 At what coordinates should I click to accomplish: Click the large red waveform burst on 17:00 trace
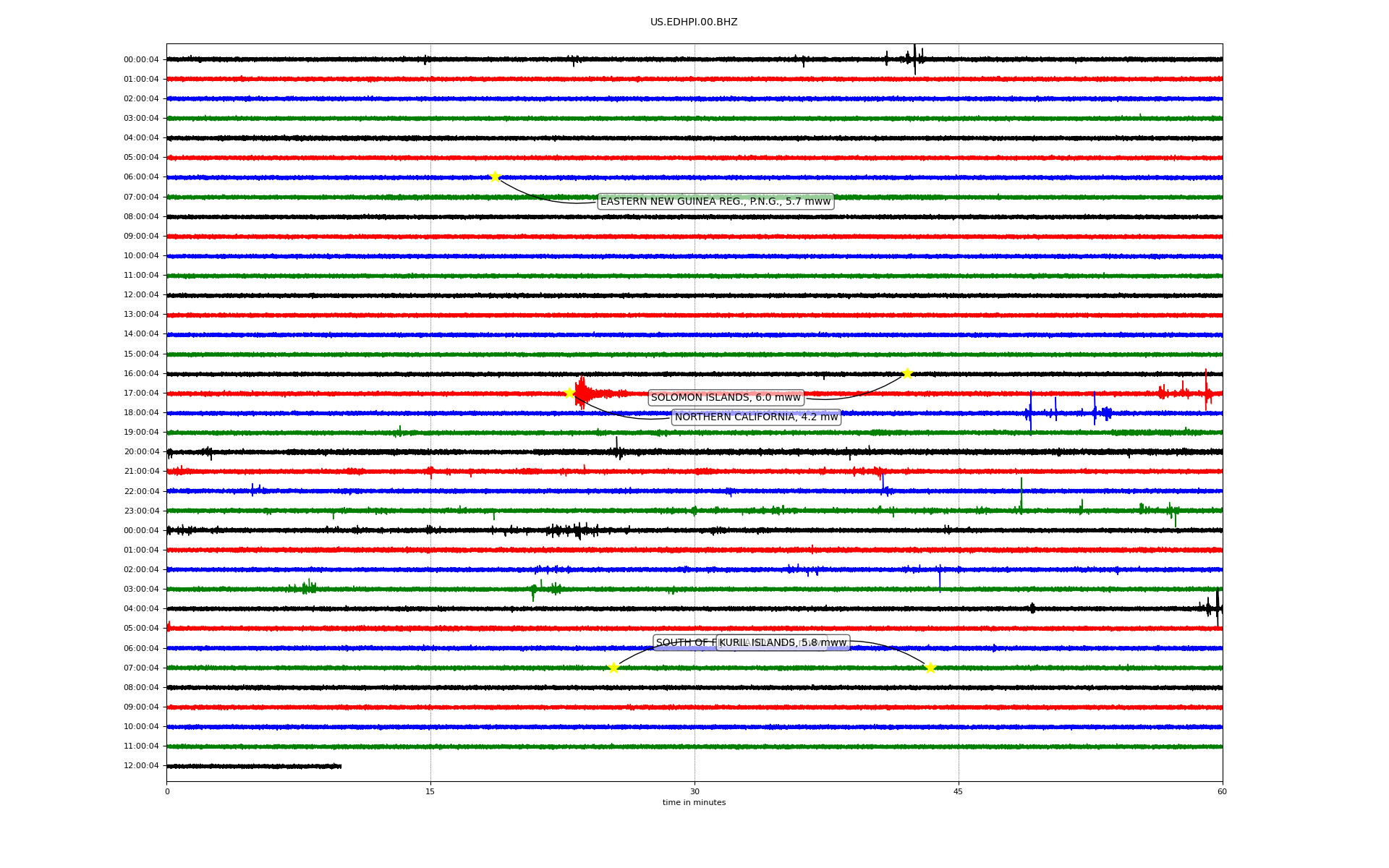tap(582, 393)
